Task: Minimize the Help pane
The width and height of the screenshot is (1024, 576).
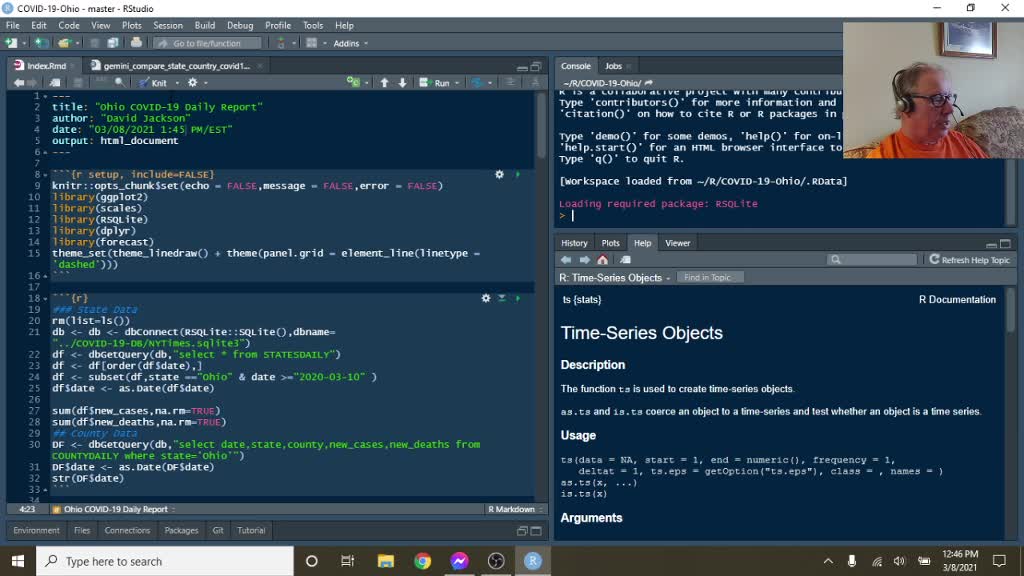Action: 991,244
